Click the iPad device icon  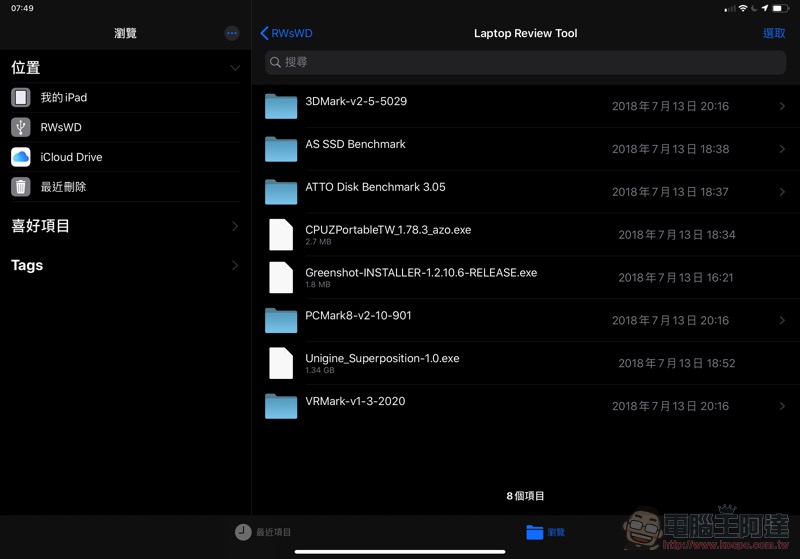(x=21, y=97)
